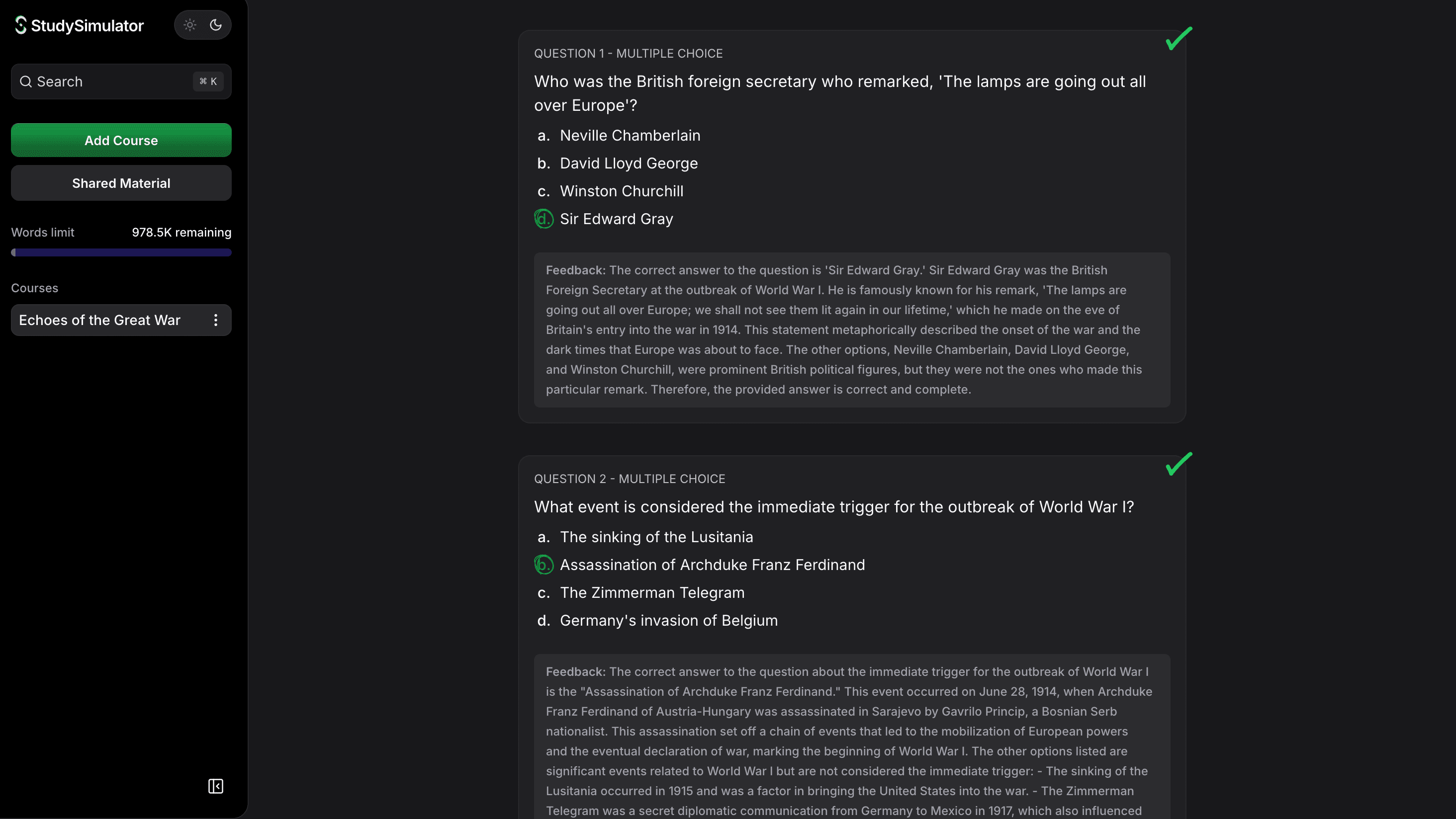Click the search magnifier icon
Viewport: 1456px width, 819px height.
[x=25, y=82]
